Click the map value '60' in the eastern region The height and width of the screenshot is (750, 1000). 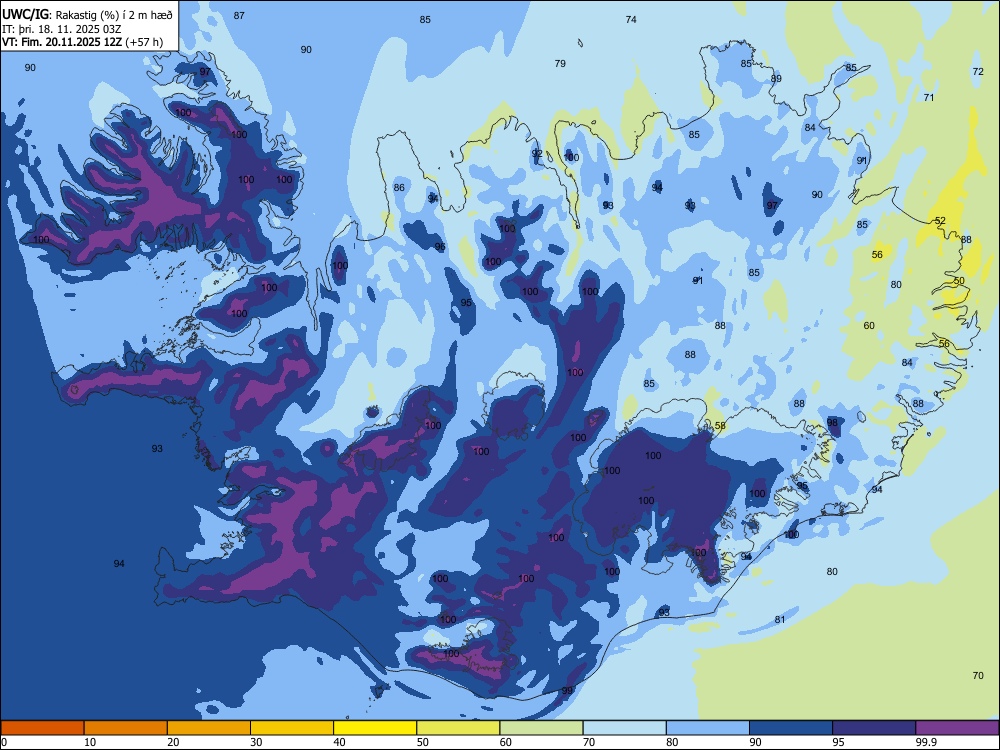[869, 326]
